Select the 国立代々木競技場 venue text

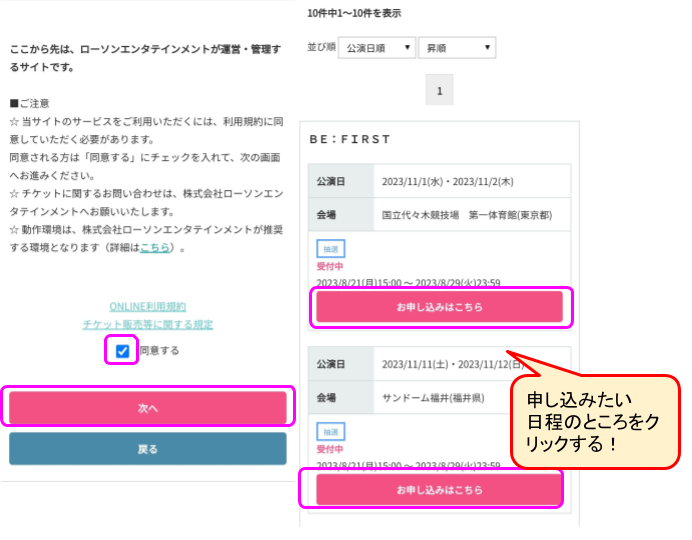[x=466, y=215]
